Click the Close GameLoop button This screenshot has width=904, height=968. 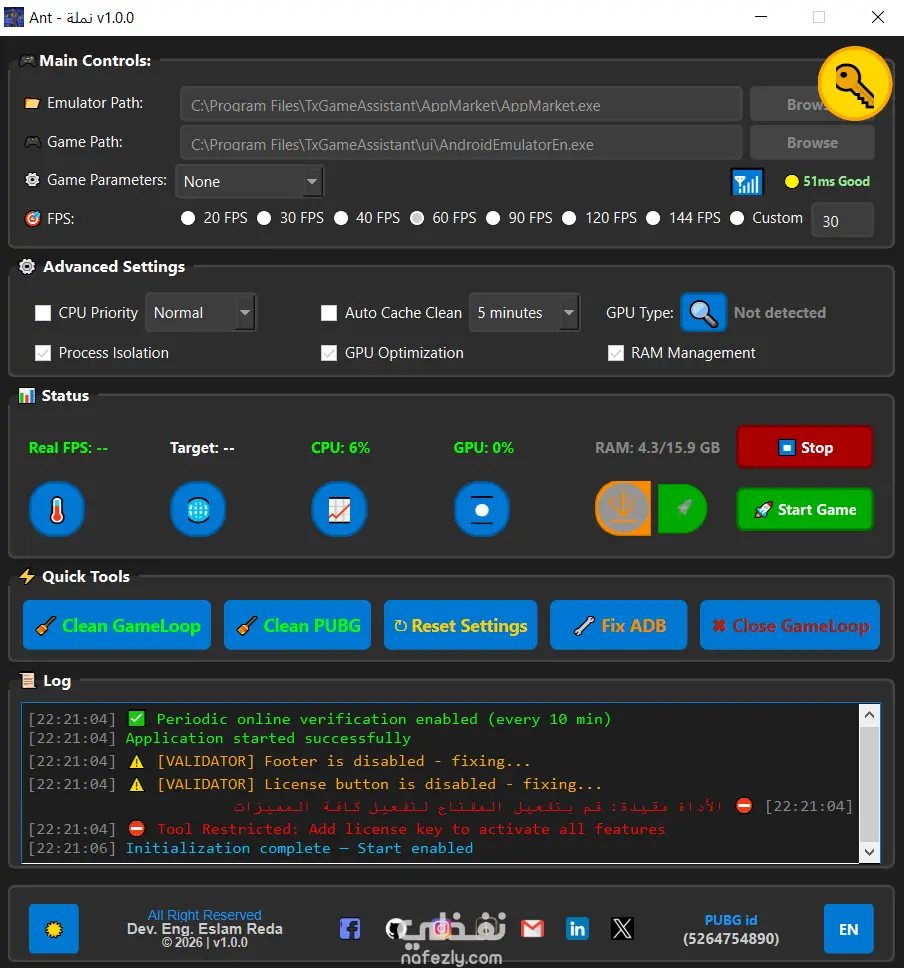click(789, 625)
